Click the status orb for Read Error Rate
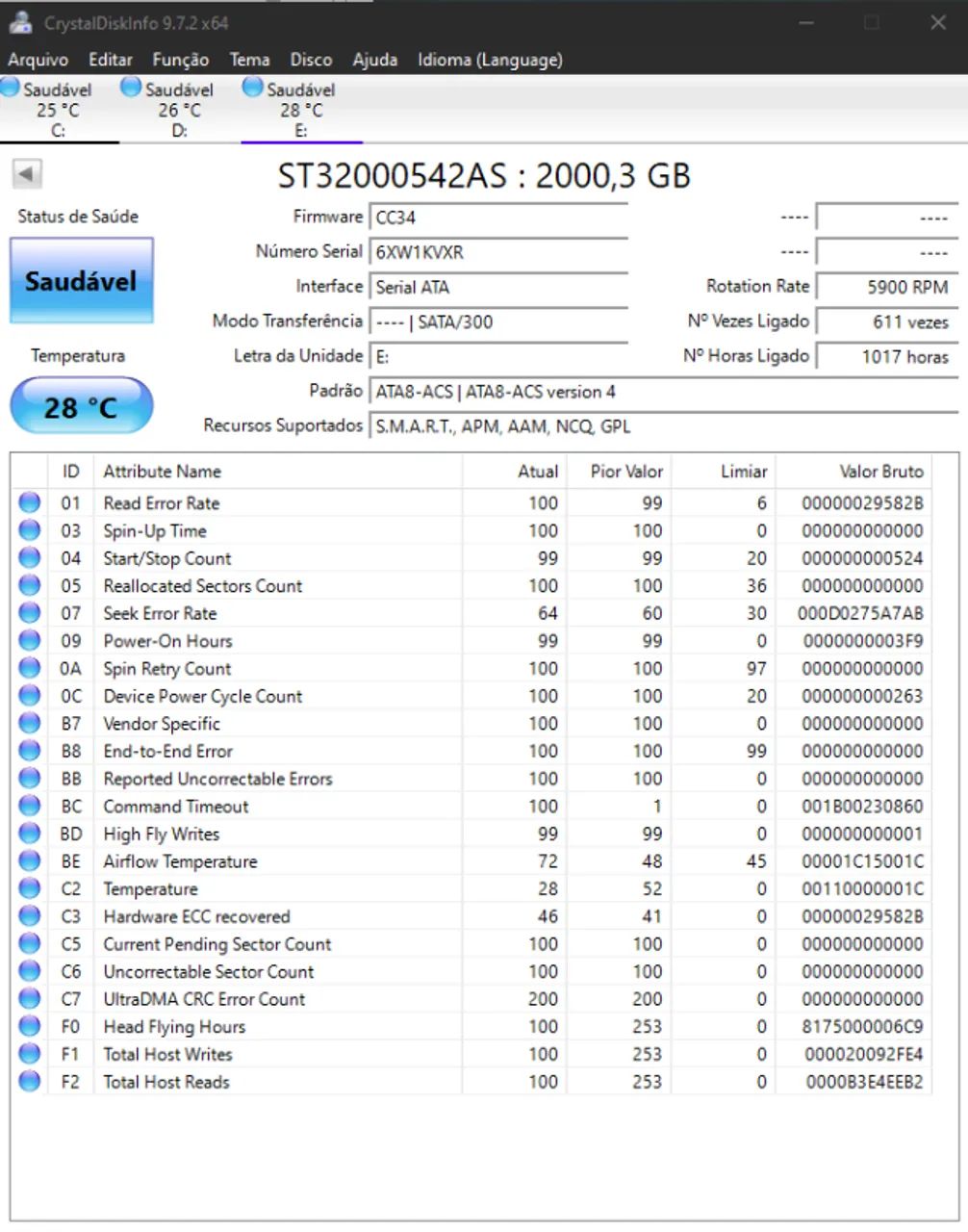Image resolution: width=968 pixels, height=1232 pixels. click(x=30, y=502)
